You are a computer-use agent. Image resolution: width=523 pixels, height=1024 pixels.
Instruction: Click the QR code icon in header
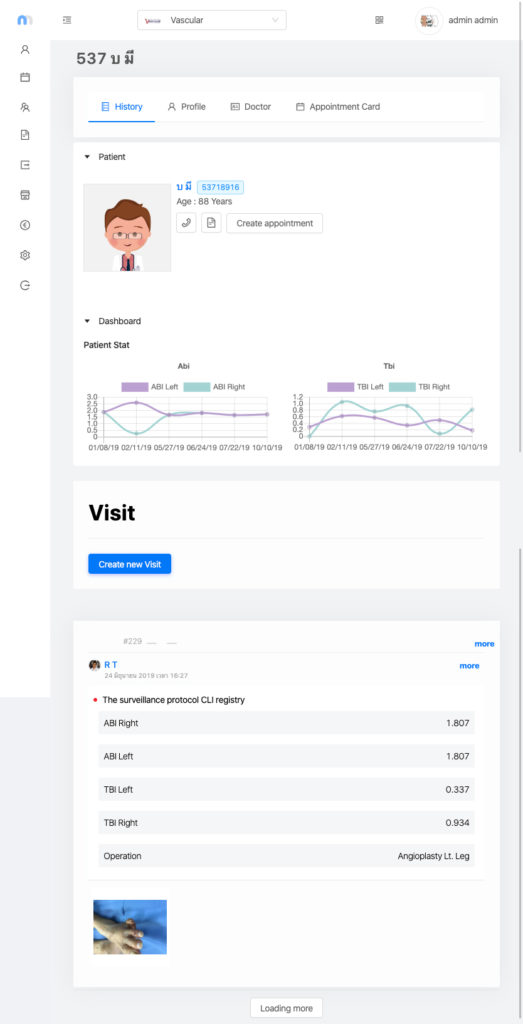[379, 20]
